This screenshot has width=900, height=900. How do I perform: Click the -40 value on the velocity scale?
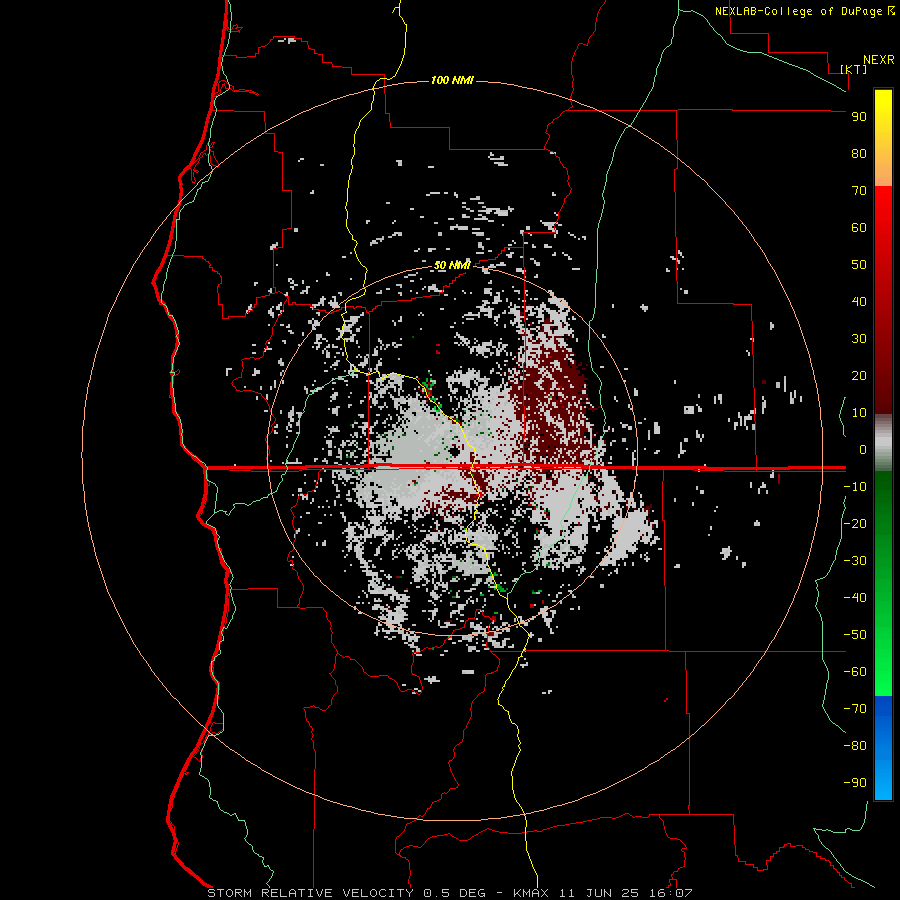[855, 598]
